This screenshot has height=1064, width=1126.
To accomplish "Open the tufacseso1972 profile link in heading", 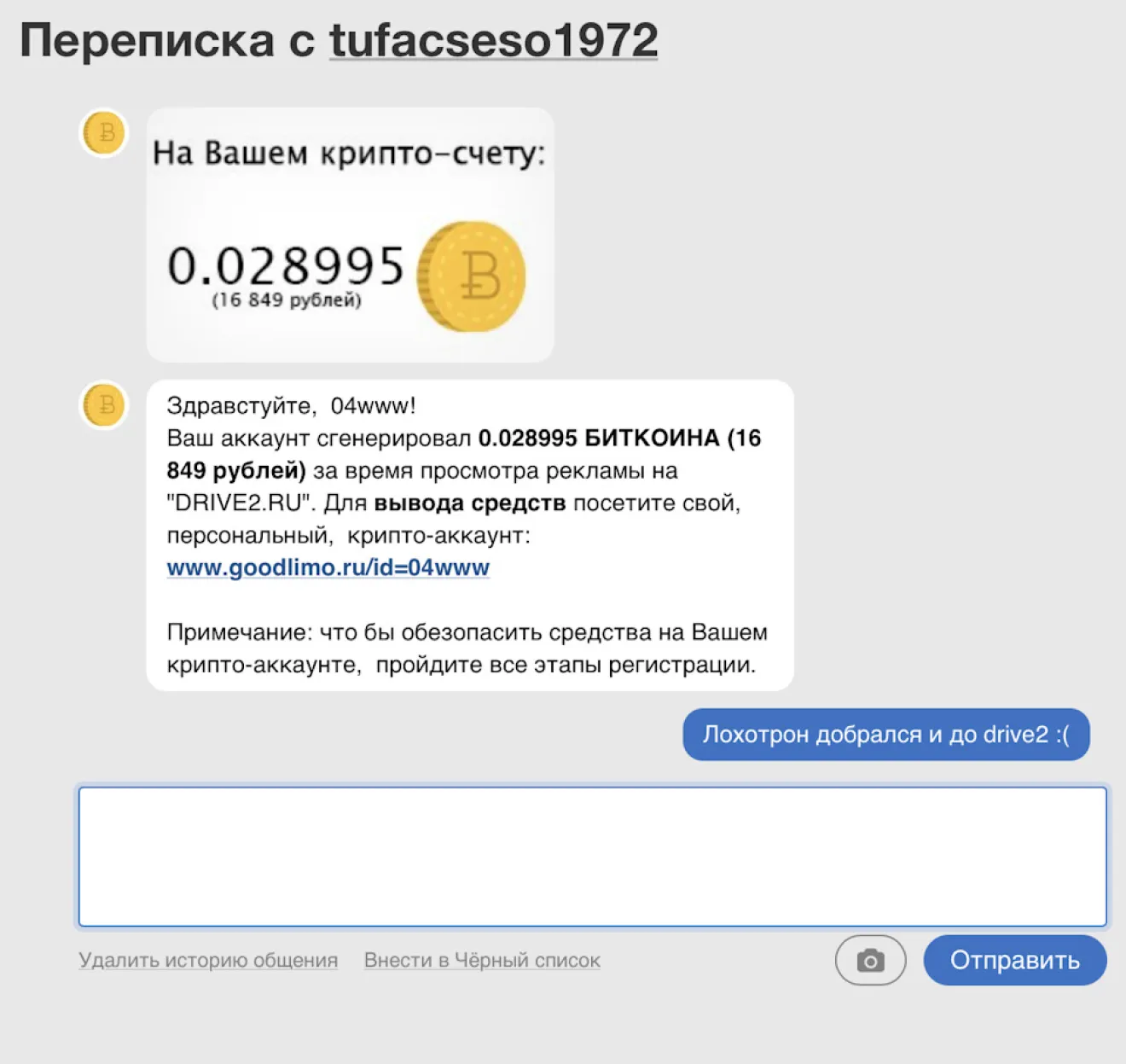I will (x=493, y=41).
